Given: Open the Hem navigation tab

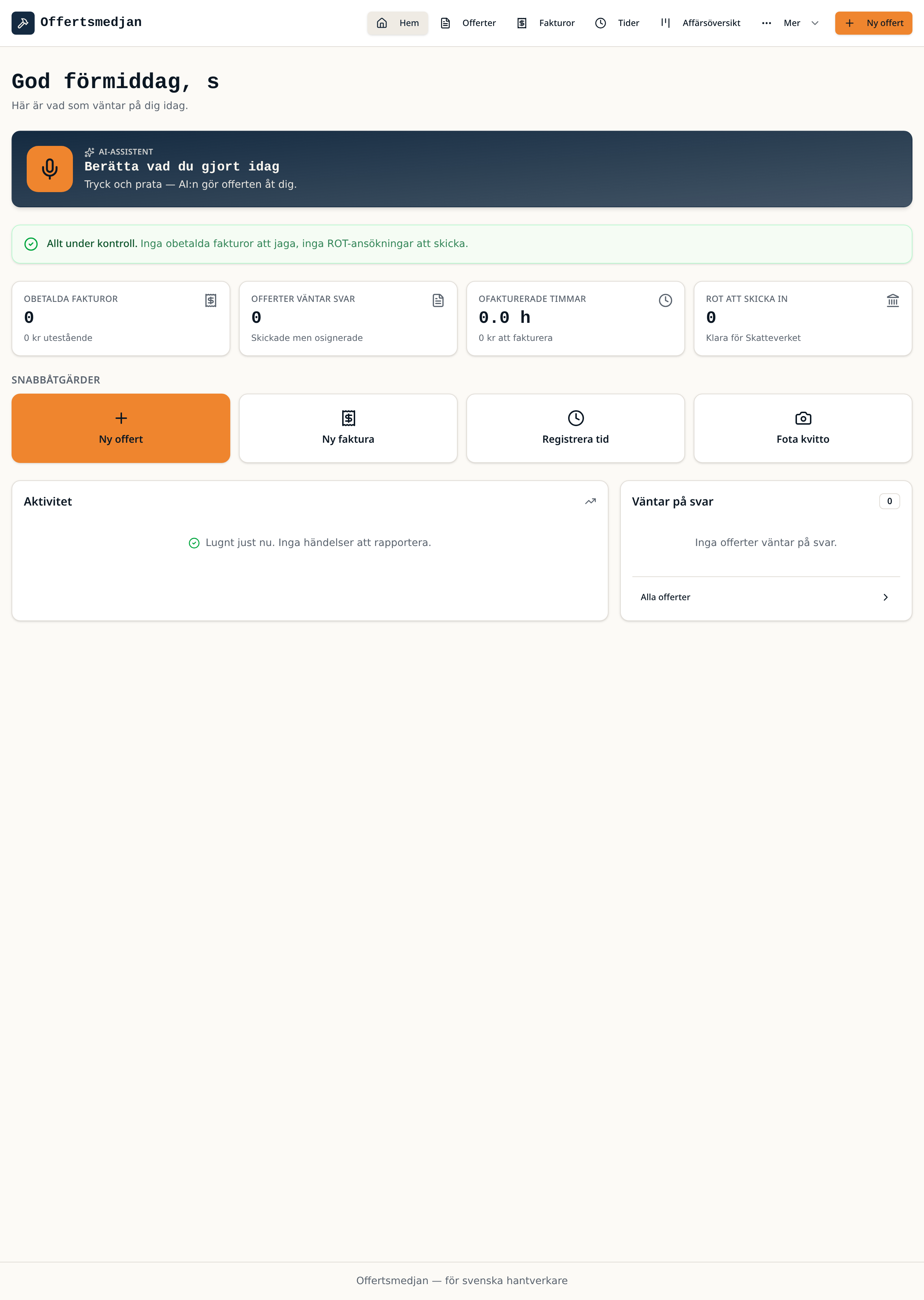Looking at the screenshot, I should [397, 23].
